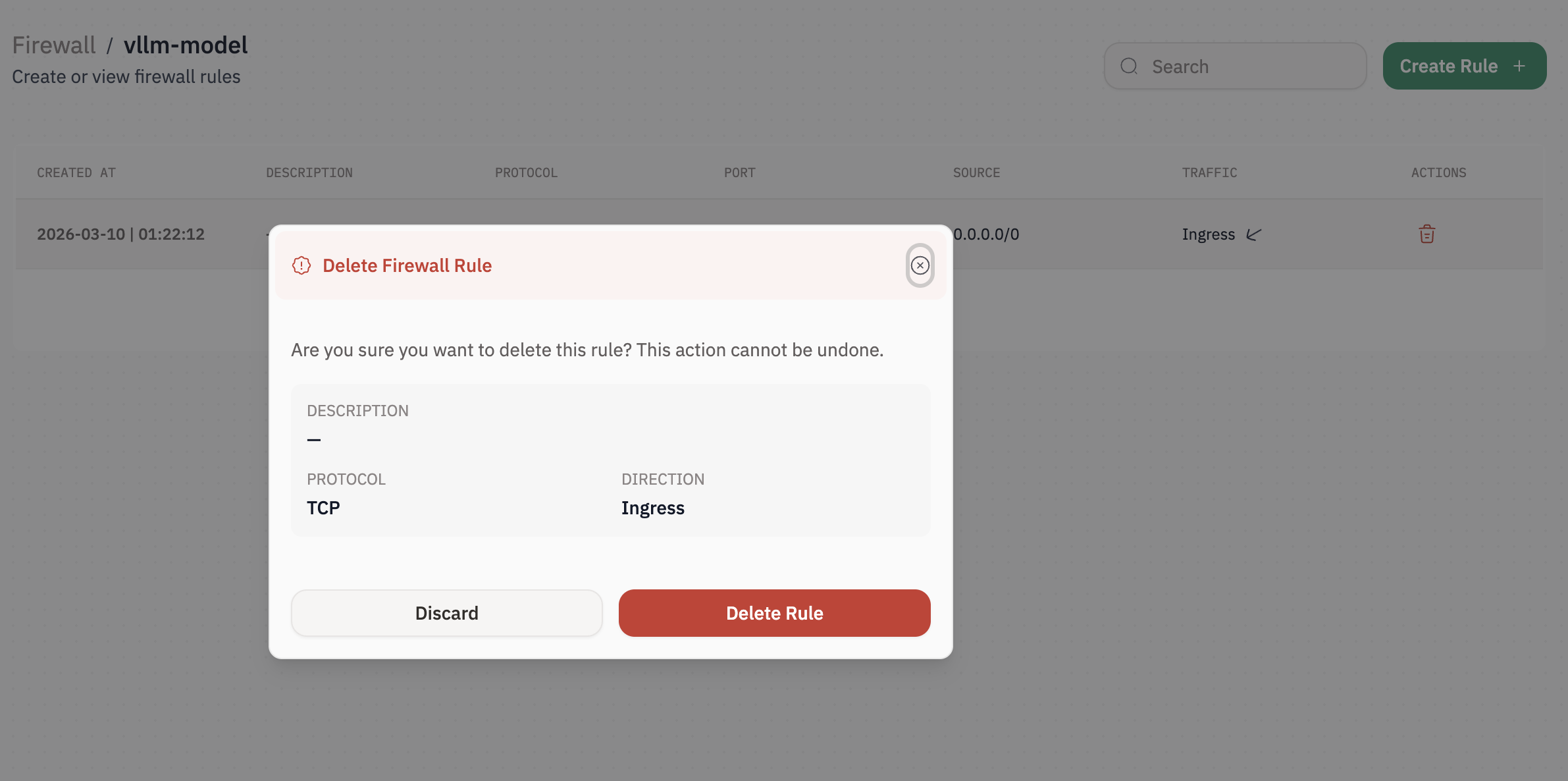Click the Create Rule button
Image resolution: width=1568 pixels, height=781 pixels.
1448,67
